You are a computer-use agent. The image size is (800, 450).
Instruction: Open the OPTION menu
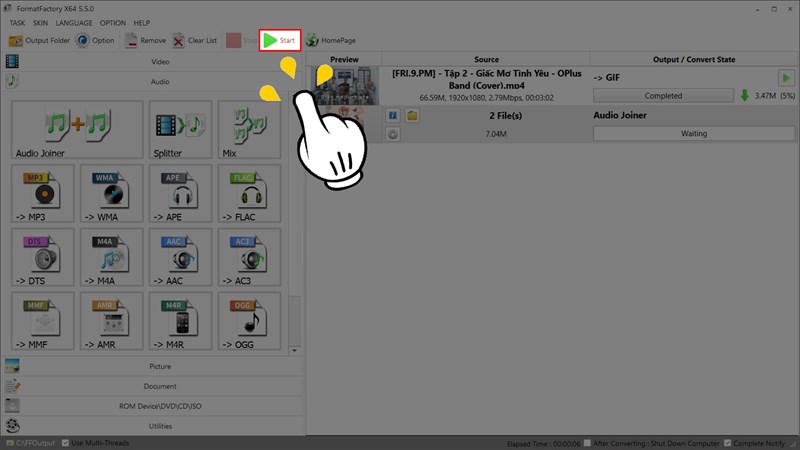(x=113, y=23)
